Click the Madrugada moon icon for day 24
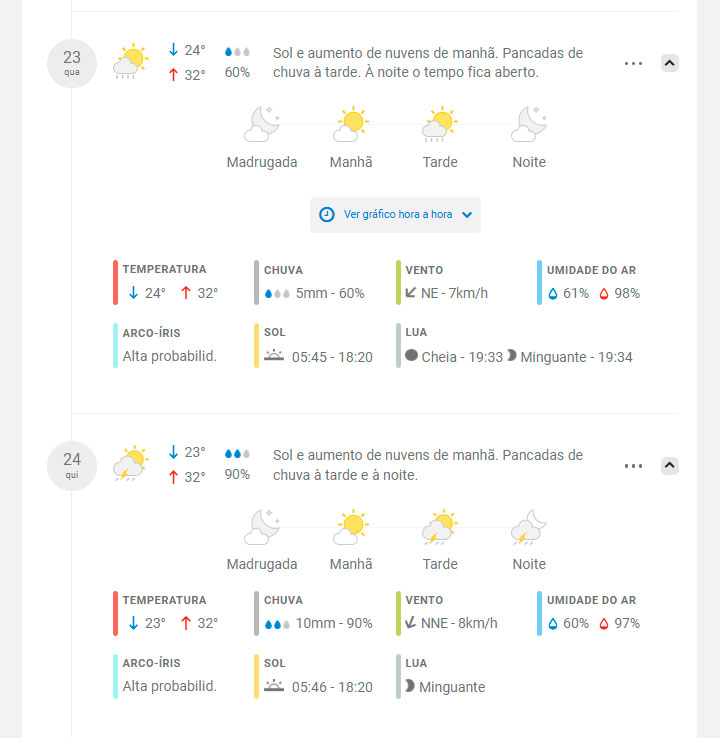 262,527
